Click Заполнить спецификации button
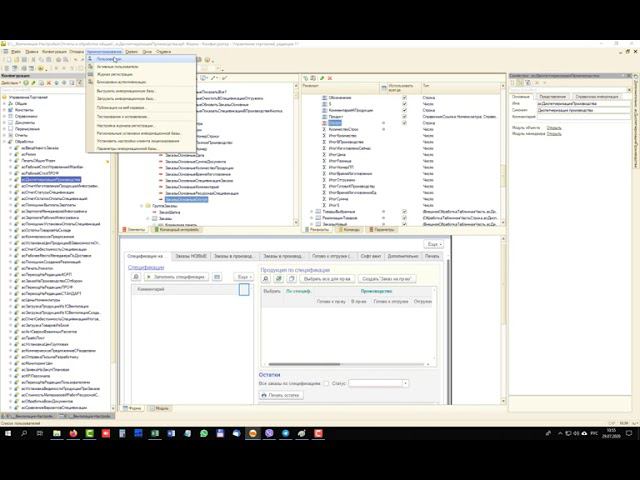Viewport: 640px width, 480px height. [176, 277]
